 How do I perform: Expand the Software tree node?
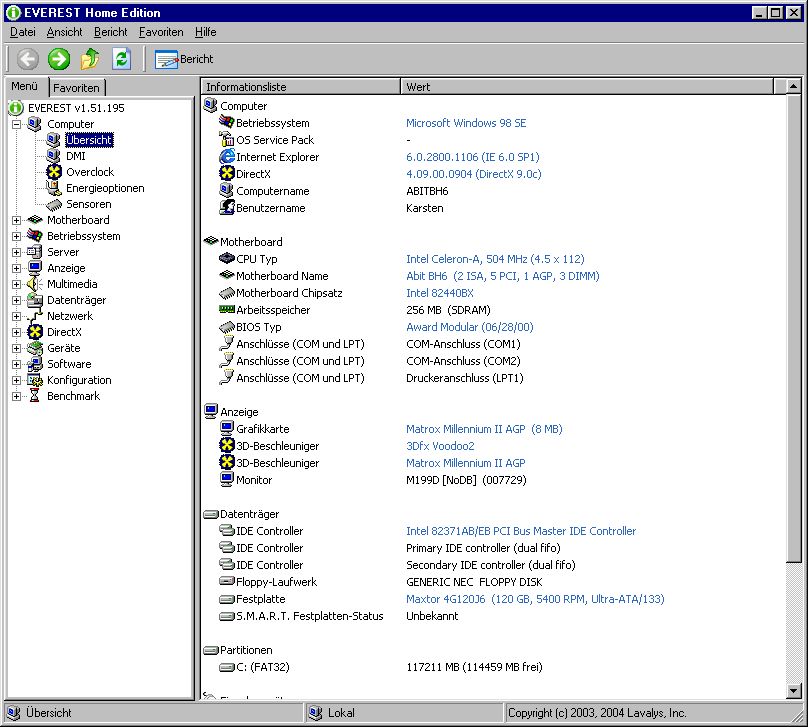point(16,364)
